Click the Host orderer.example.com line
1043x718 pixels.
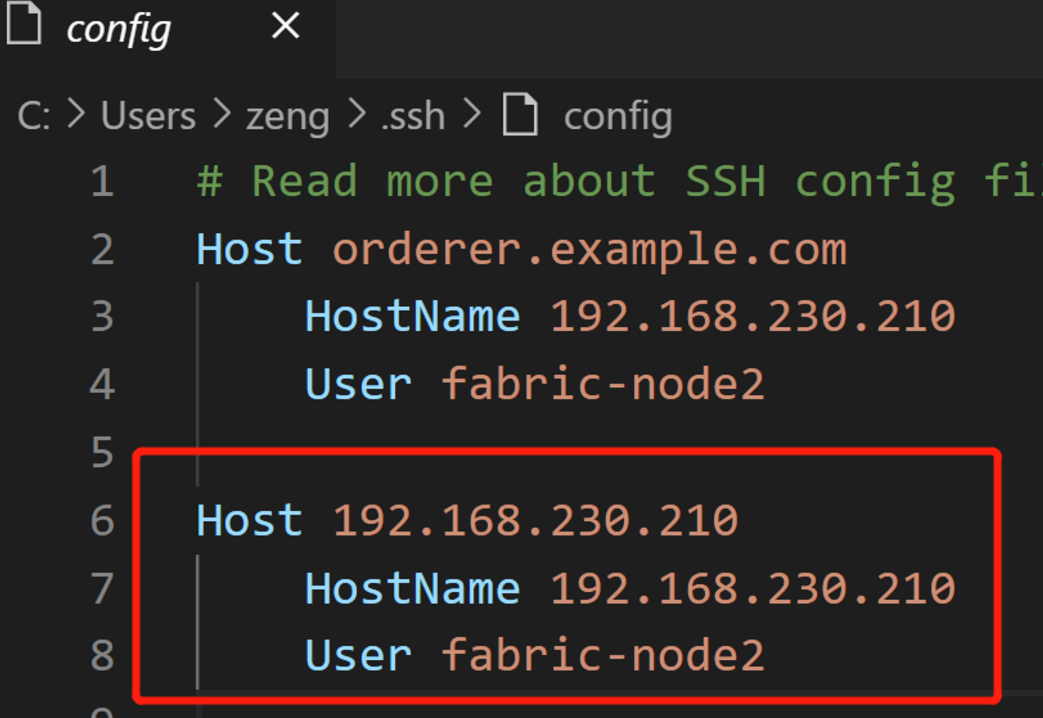[x=518, y=248]
